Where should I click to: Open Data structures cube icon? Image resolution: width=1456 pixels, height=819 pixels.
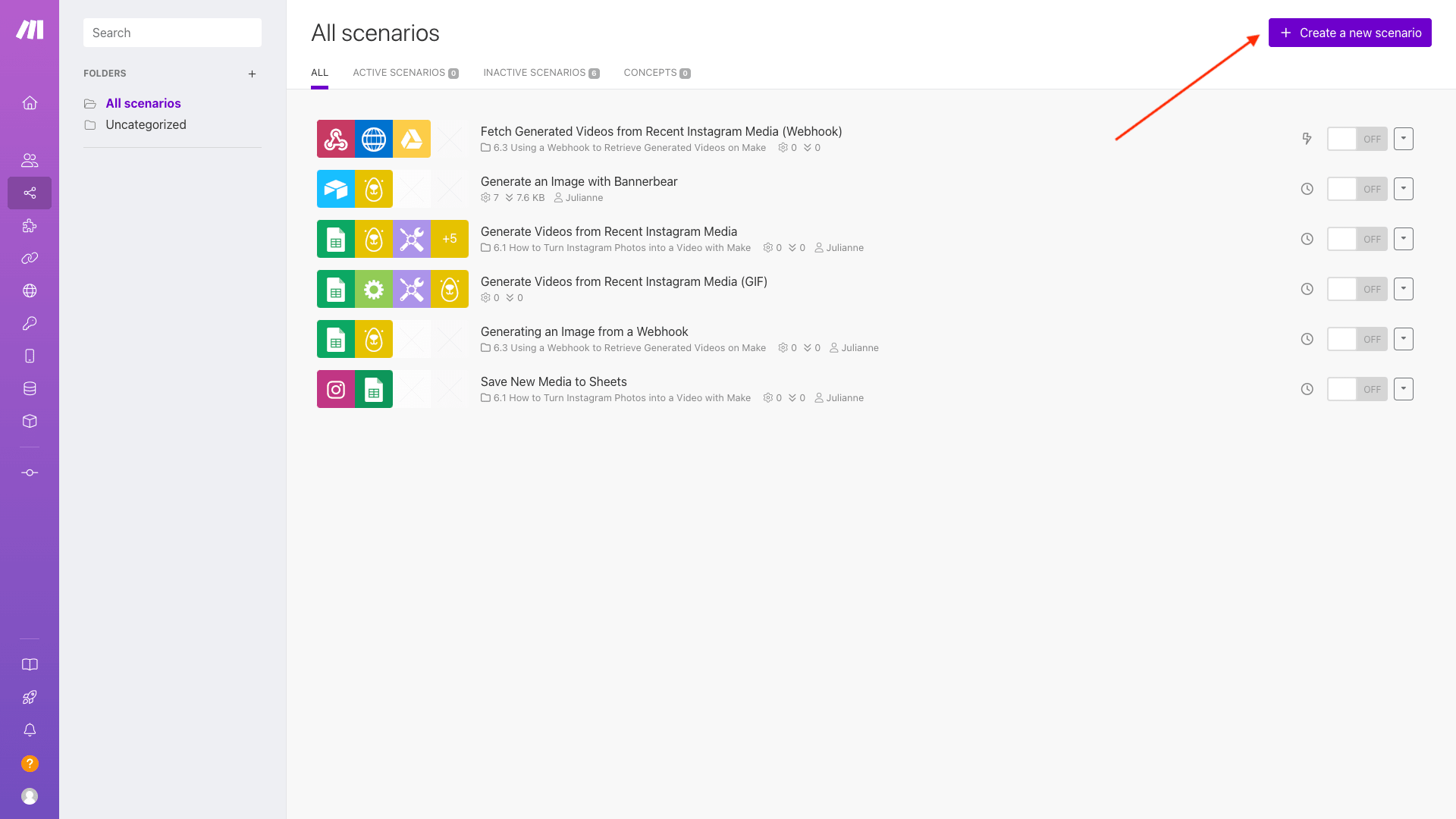tap(30, 421)
